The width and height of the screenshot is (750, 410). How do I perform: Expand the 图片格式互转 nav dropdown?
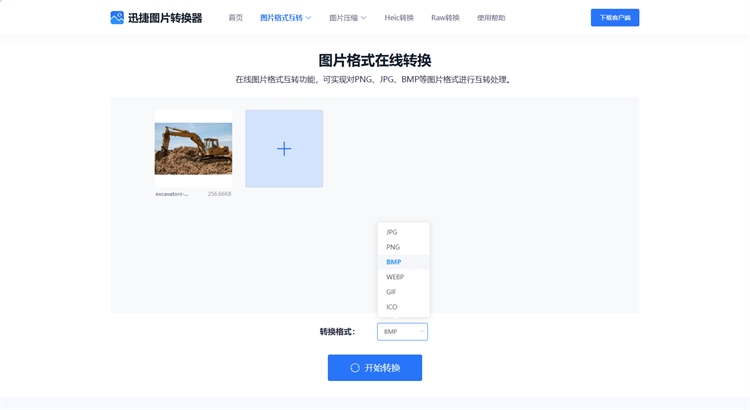point(285,18)
